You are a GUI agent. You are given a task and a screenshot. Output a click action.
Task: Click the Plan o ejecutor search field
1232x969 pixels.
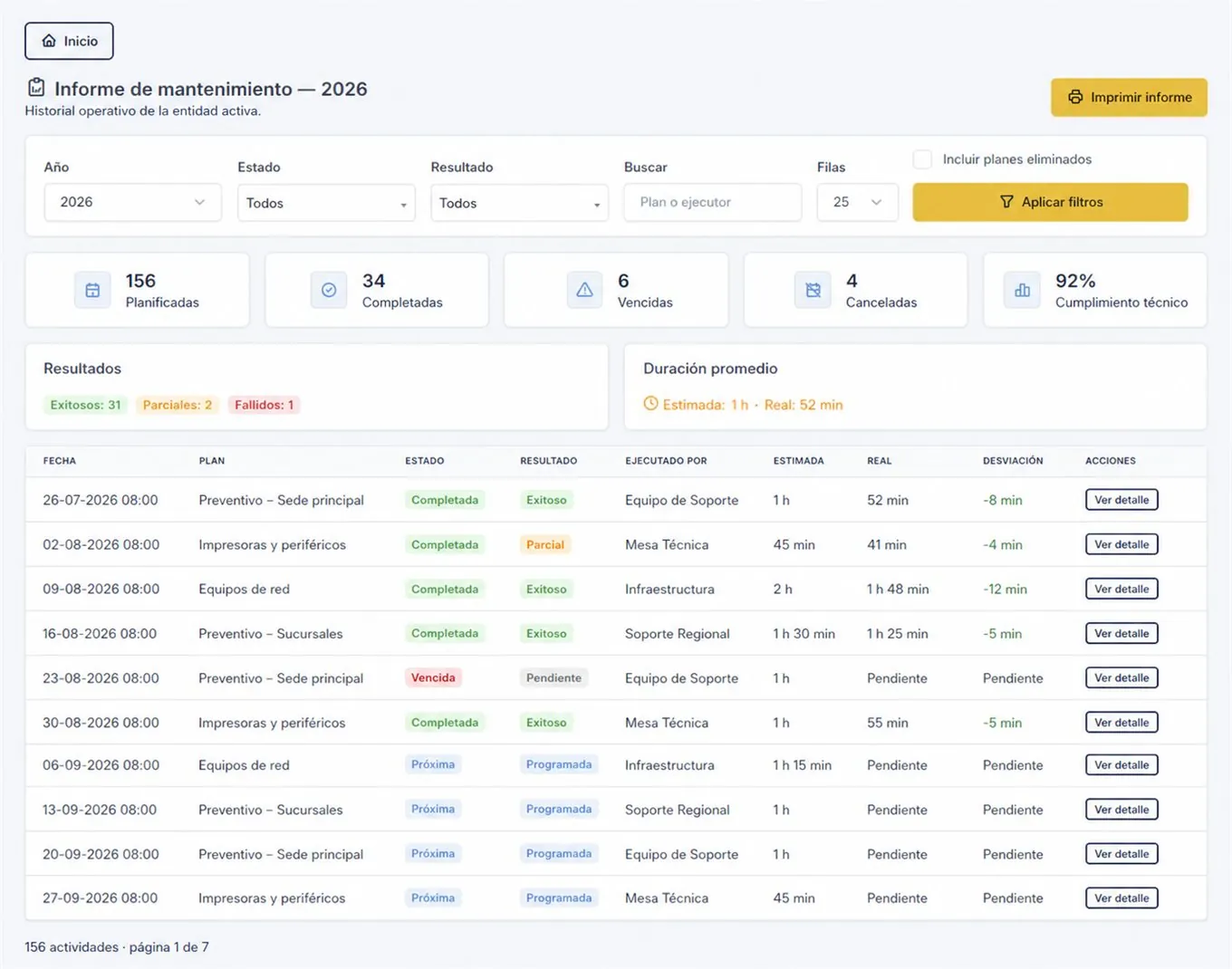pyautogui.click(x=712, y=202)
